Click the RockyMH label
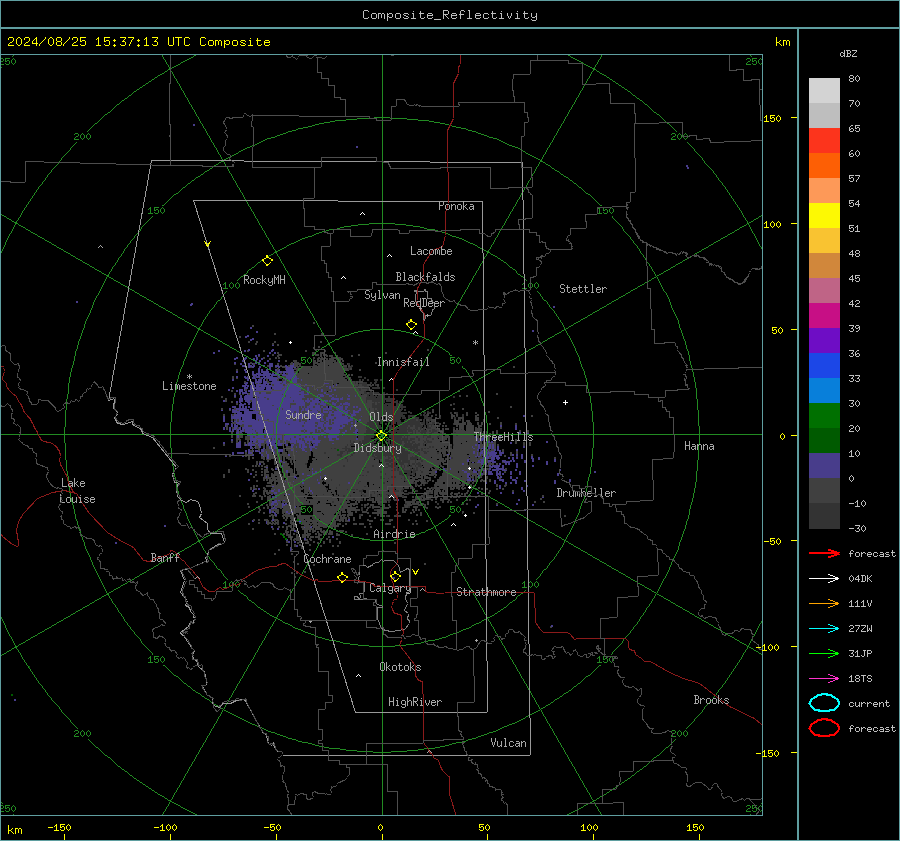Screen dimensions: 900x841 pos(264,280)
